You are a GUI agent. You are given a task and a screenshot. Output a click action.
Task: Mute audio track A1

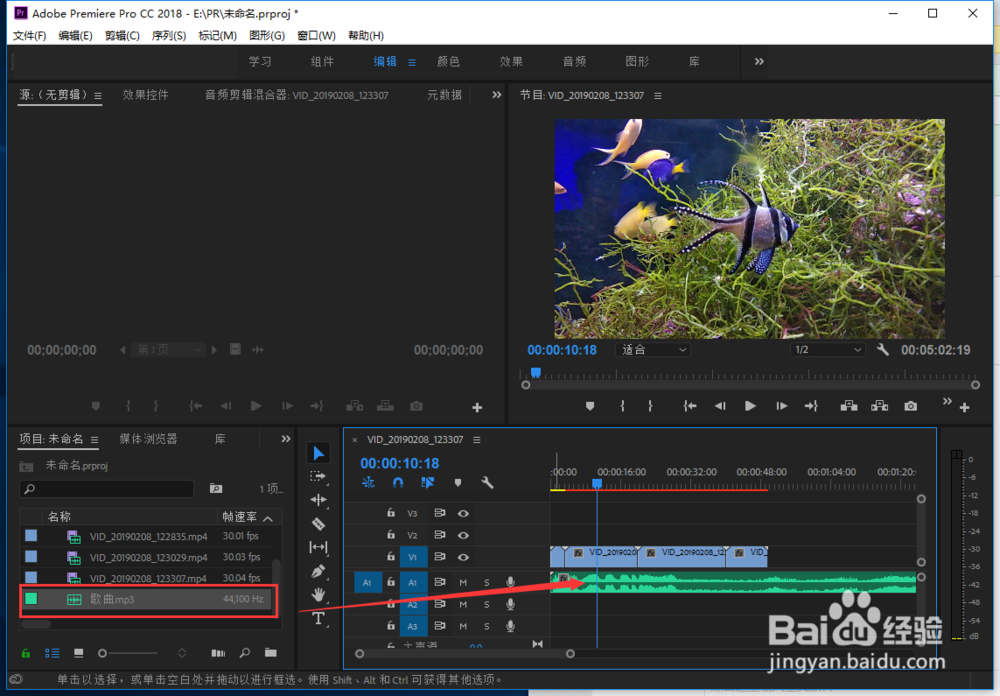463,582
